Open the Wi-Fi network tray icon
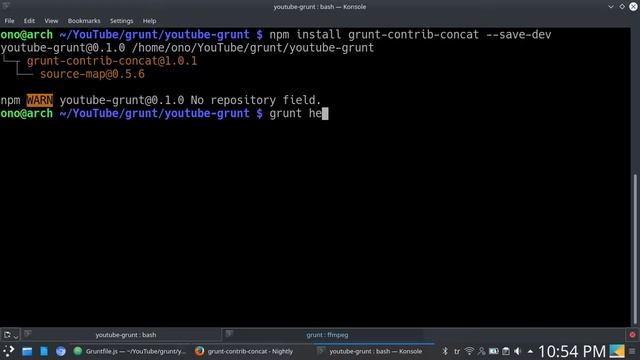The image size is (640, 360). [469, 351]
